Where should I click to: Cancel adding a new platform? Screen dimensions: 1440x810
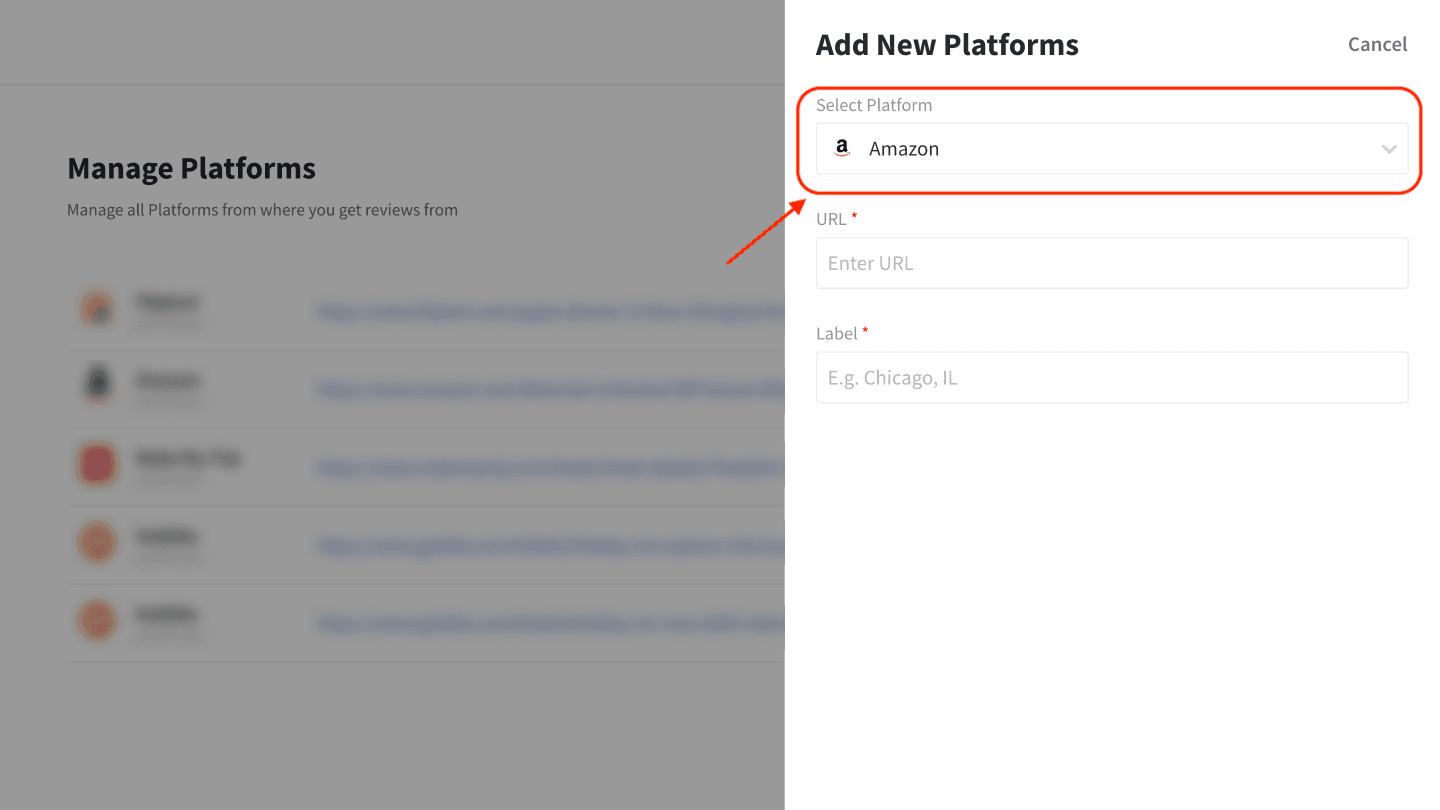1377,44
